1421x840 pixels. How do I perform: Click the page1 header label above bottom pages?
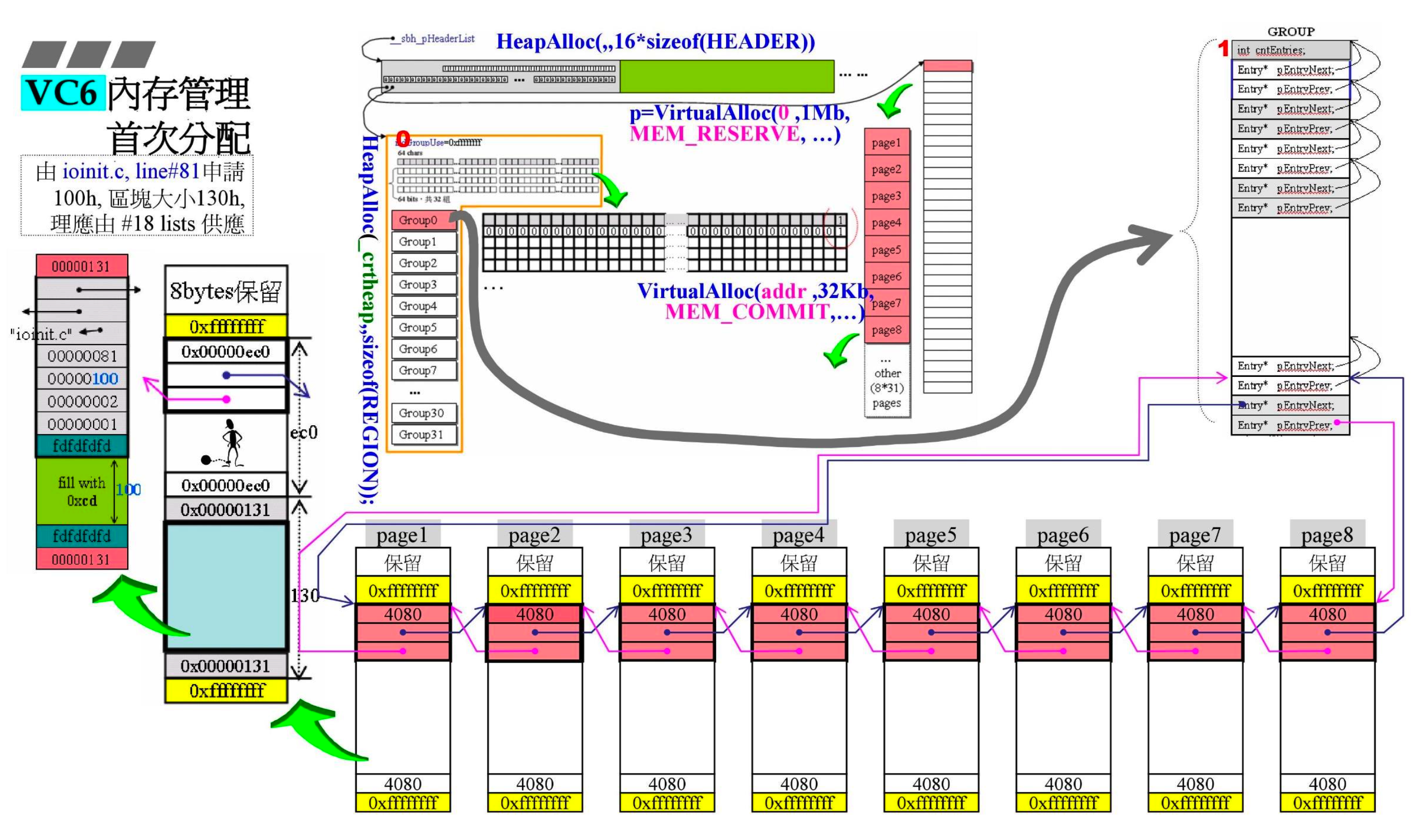403,534
